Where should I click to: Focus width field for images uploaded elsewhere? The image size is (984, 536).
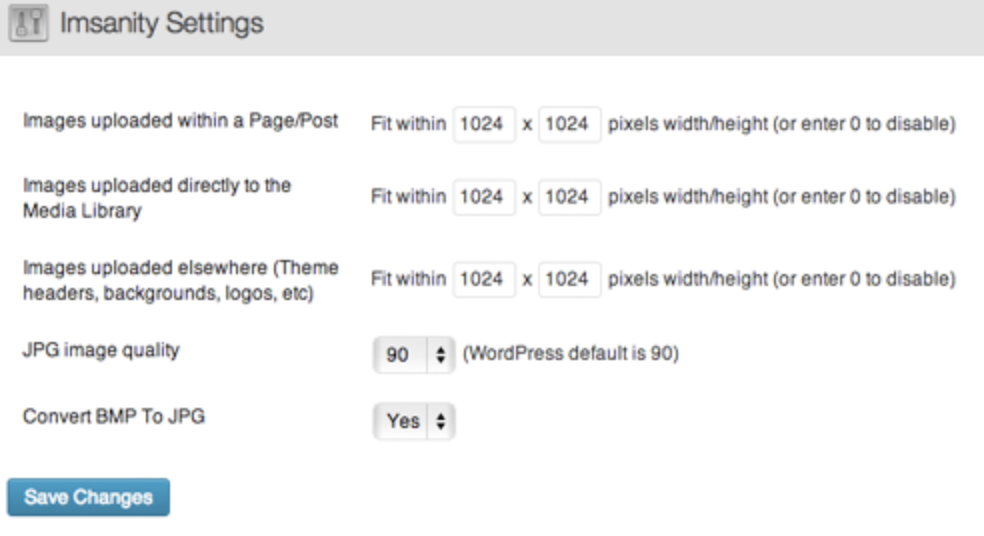(483, 279)
